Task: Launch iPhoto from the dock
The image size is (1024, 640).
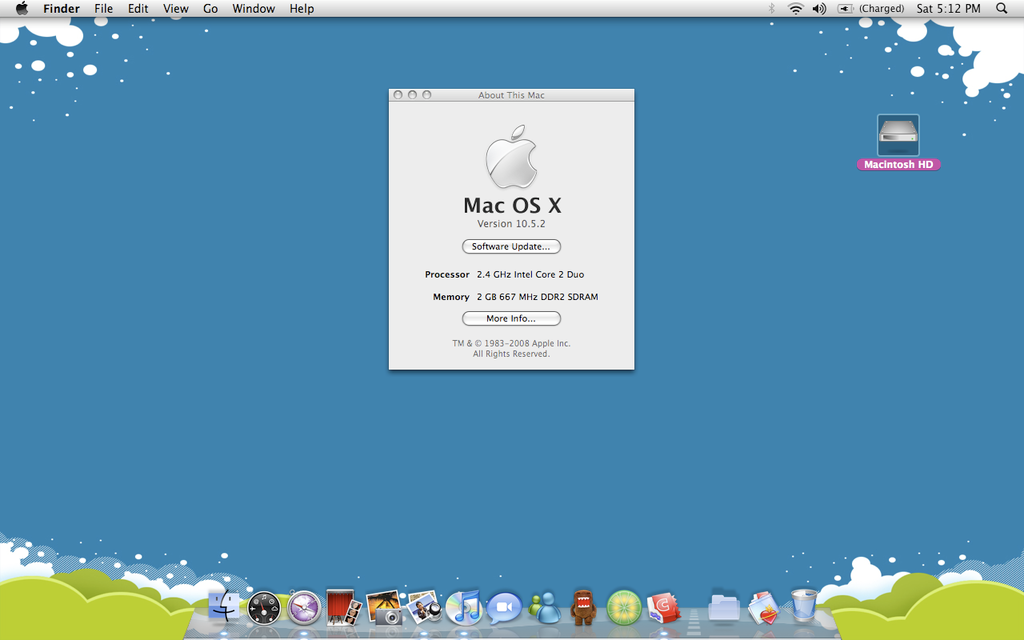Action: click(x=384, y=607)
